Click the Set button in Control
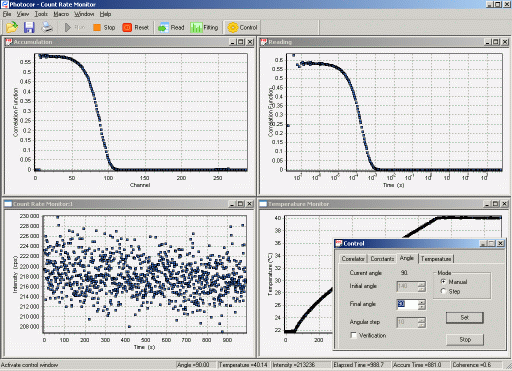Image resolution: width=512 pixels, height=371 pixels. pyautogui.click(x=465, y=317)
